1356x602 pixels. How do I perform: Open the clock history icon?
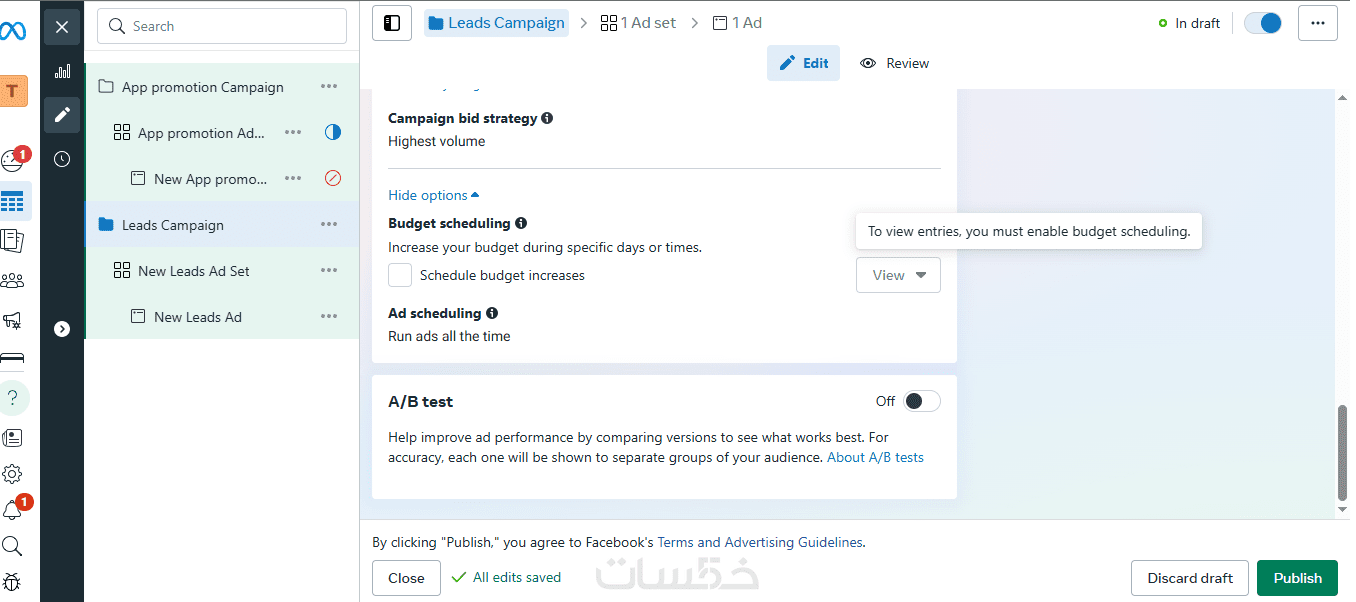62,159
